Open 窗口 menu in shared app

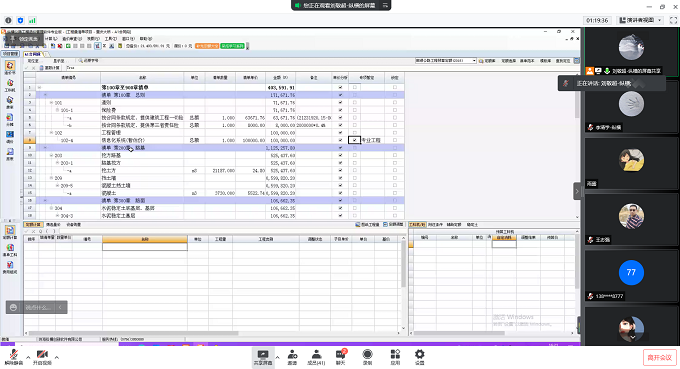[128, 39]
